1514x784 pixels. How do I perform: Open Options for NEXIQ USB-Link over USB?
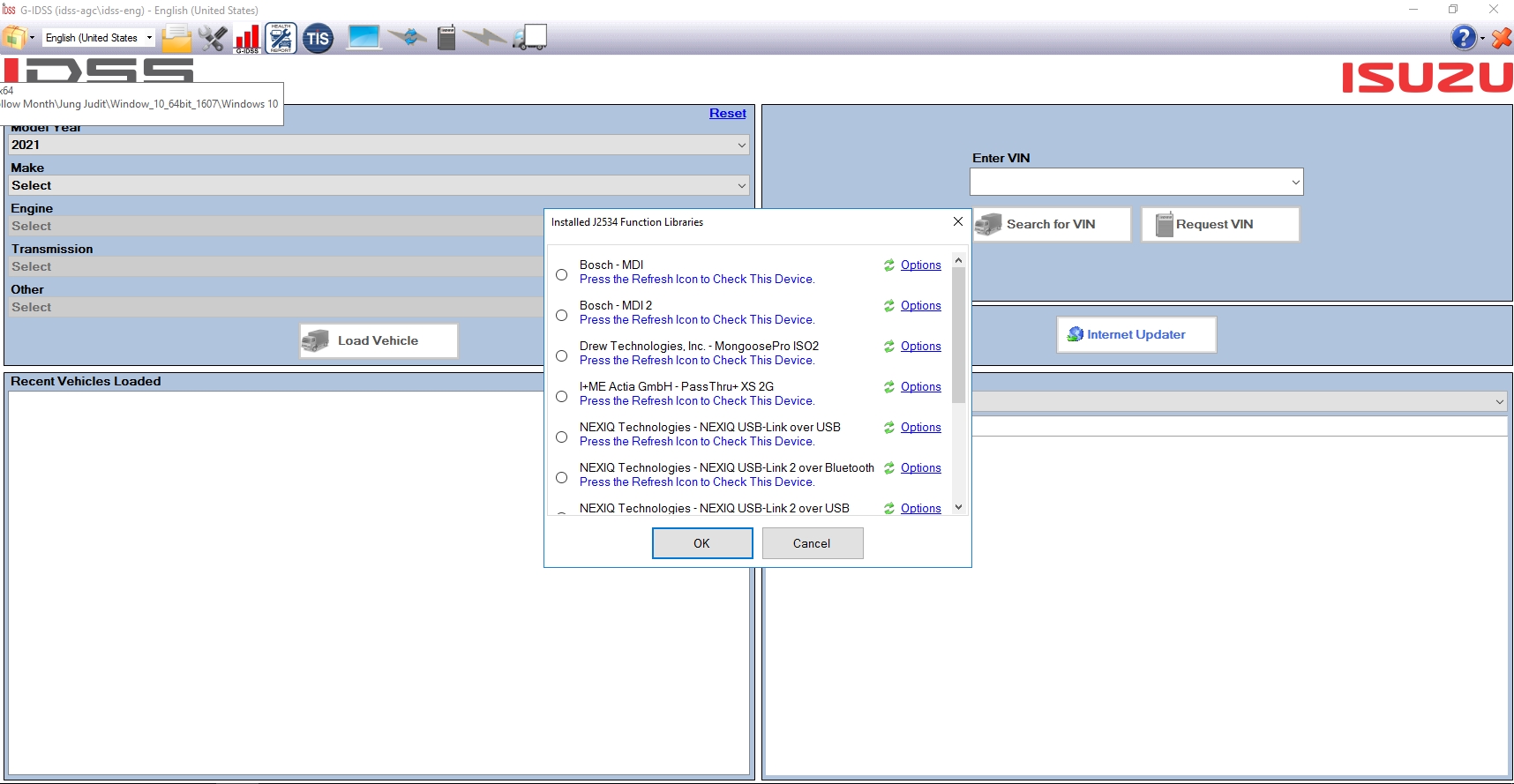(x=921, y=428)
